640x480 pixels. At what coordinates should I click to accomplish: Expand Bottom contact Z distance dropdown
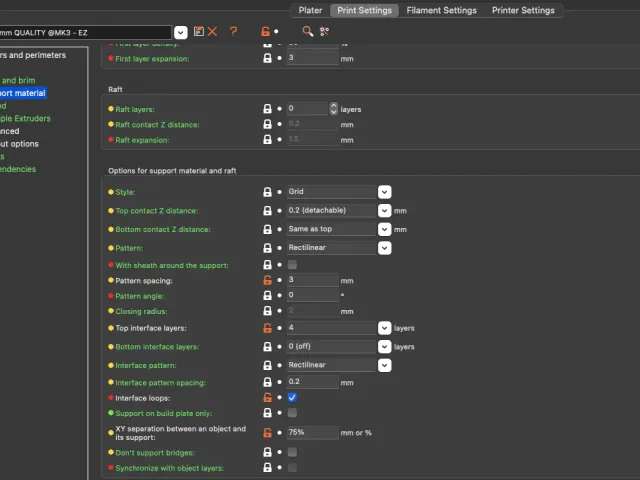click(x=384, y=229)
